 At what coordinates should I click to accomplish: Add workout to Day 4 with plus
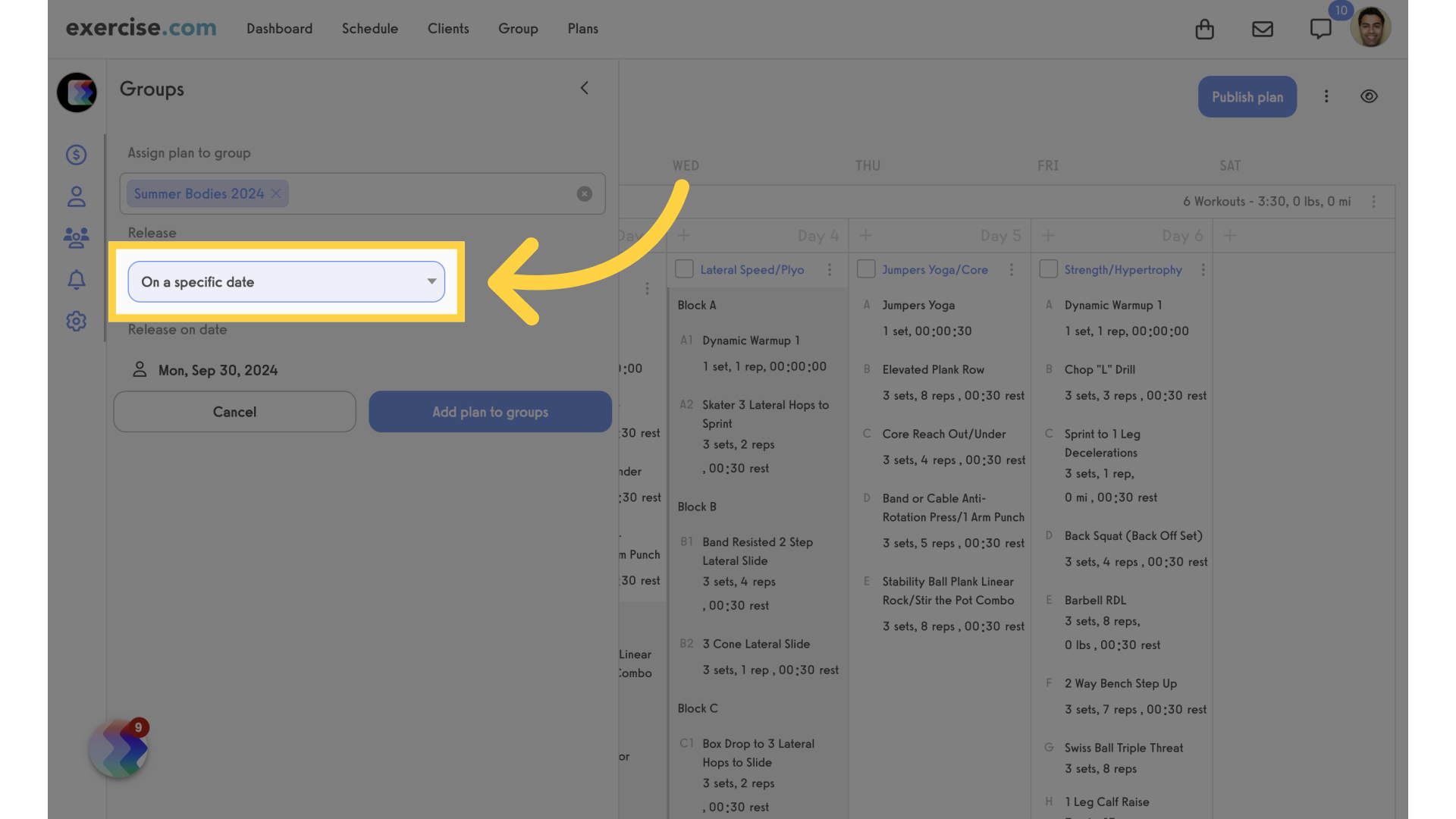pyautogui.click(x=683, y=236)
